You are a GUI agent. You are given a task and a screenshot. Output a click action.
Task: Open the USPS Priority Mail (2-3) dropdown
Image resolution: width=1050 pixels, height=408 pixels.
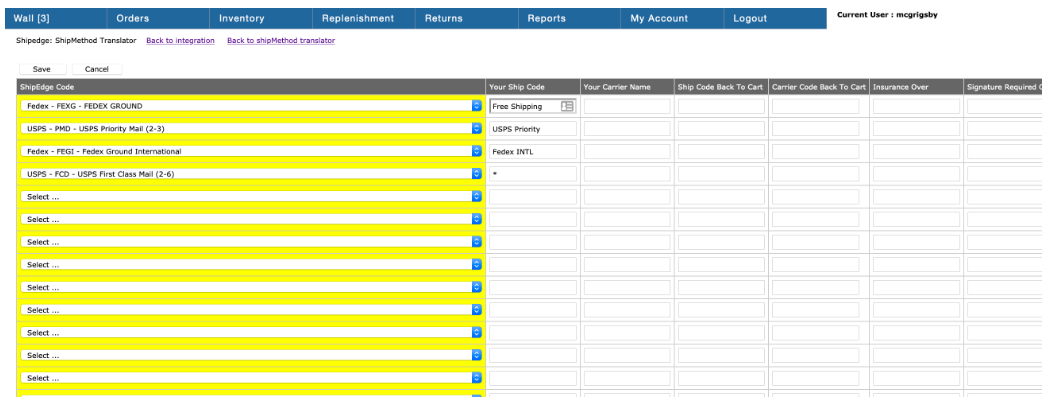click(251, 129)
